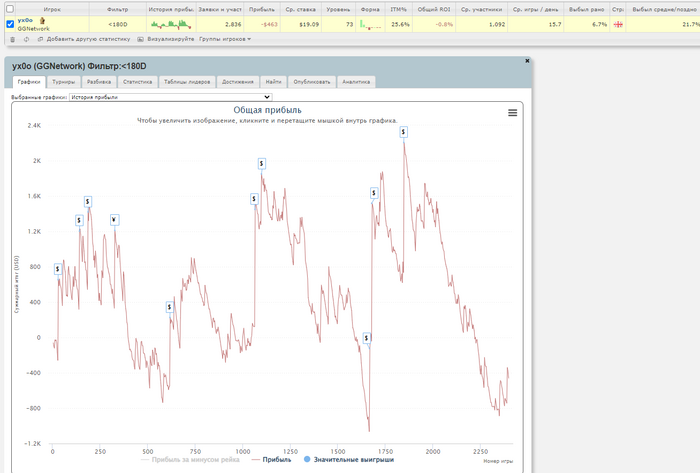Expand the 'Группы игроков' dropdown
This screenshot has height=473, width=700.
[x=225, y=39]
